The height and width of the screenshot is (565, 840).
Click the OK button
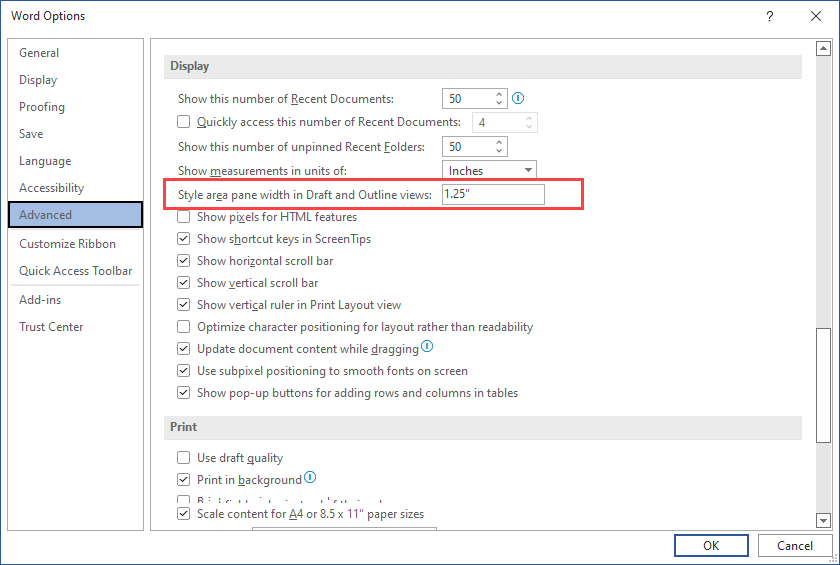coord(711,545)
